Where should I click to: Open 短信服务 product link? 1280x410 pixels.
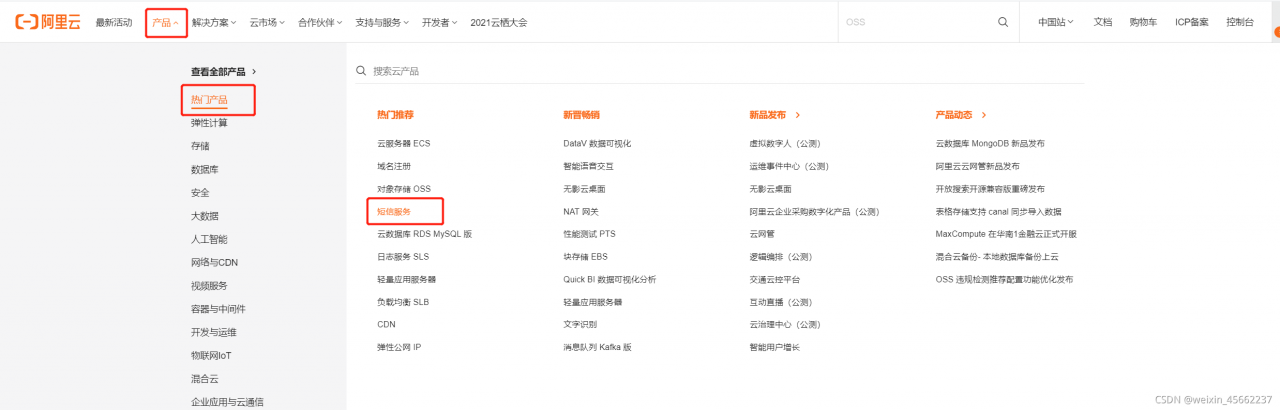(x=394, y=212)
